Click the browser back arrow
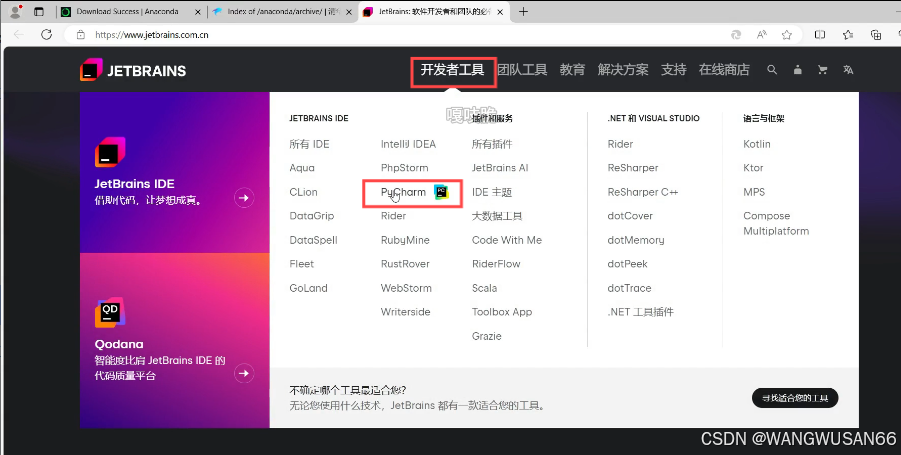This screenshot has width=901, height=455. 19,34
